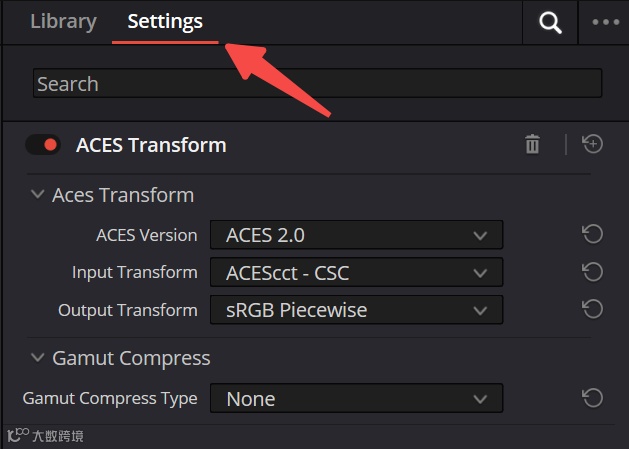Delete the ACES Transform effect
Image resolution: width=629 pixels, height=449 pixels.
[532, 145]
